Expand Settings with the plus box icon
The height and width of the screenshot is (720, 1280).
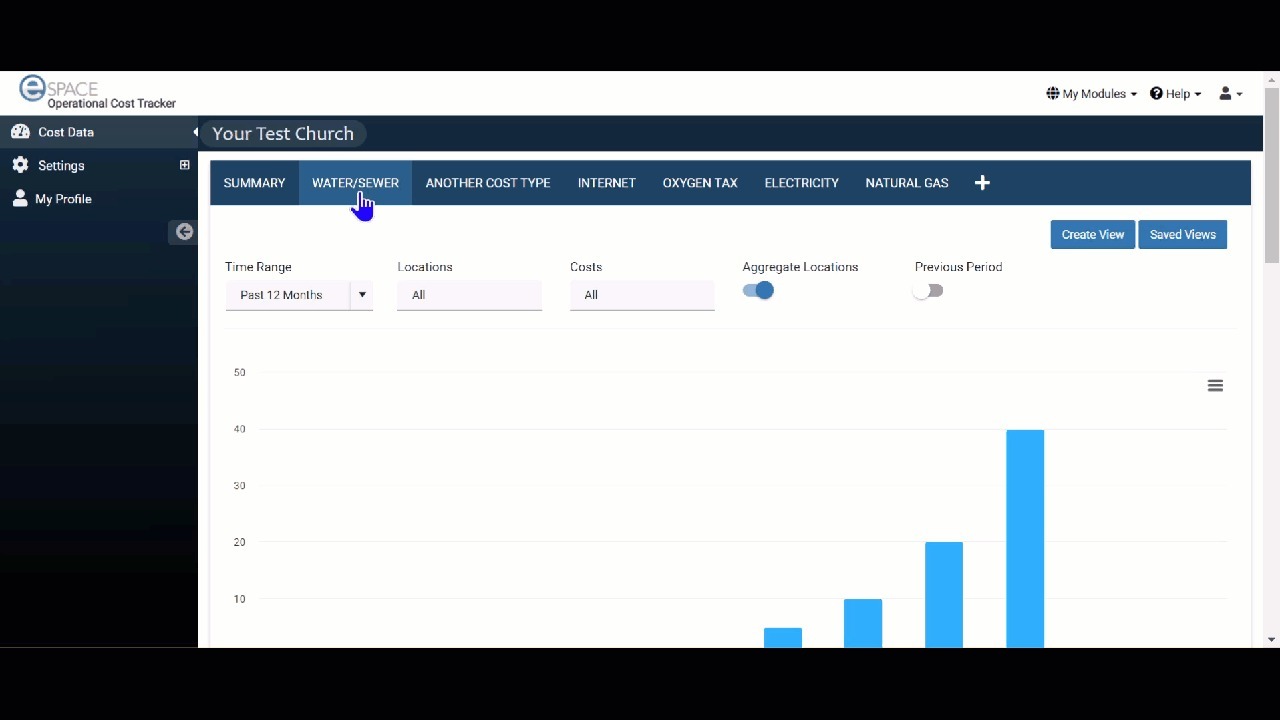click(184, 165)
